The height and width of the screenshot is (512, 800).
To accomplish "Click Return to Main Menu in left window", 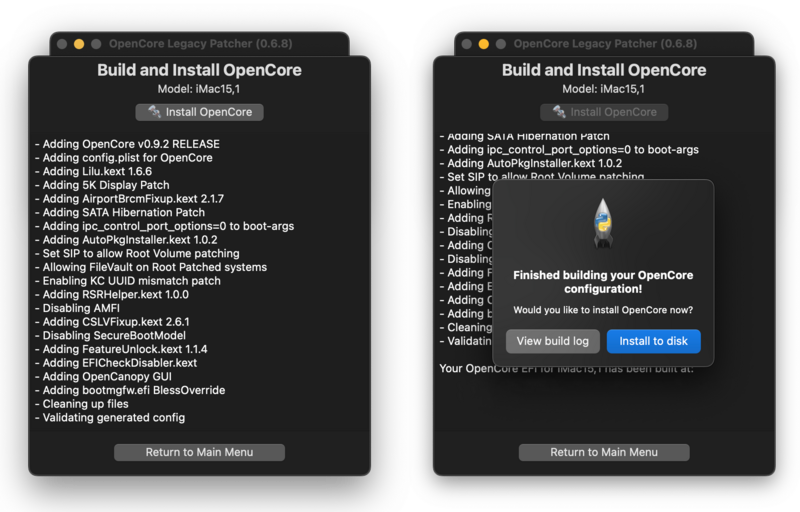I will pyautogui.click(x=199, y=452).
